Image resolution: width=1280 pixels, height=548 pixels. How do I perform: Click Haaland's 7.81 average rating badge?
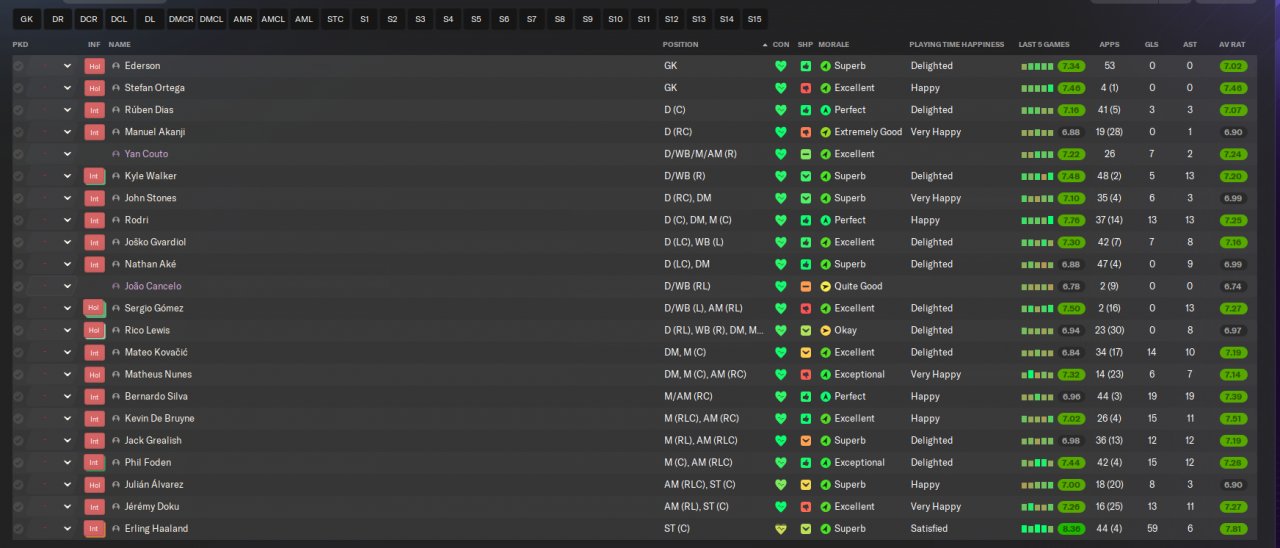(1233, 528)
